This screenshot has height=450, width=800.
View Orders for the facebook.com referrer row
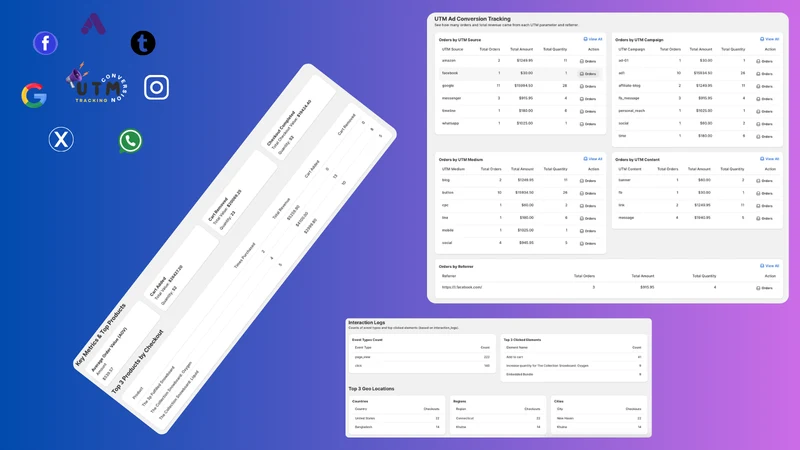pyautogui.click(x=764, y=288)
